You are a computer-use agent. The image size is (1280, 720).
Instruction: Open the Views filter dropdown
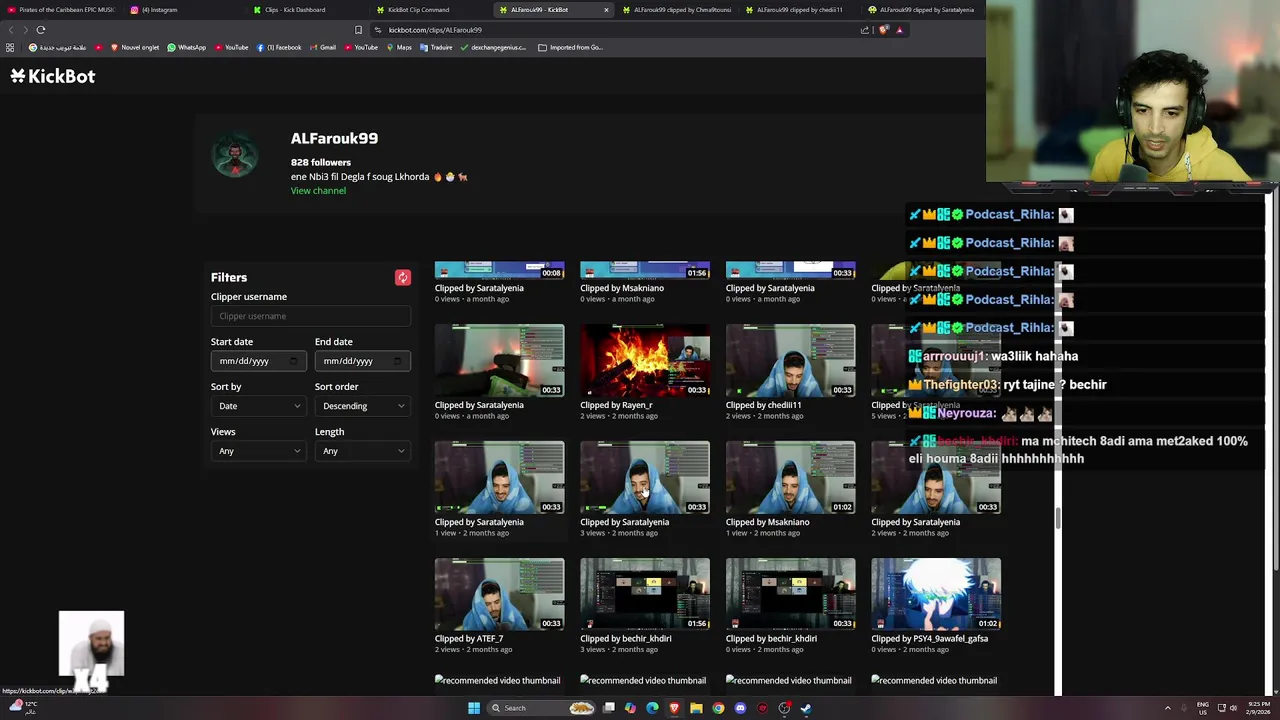pos(259,451)
